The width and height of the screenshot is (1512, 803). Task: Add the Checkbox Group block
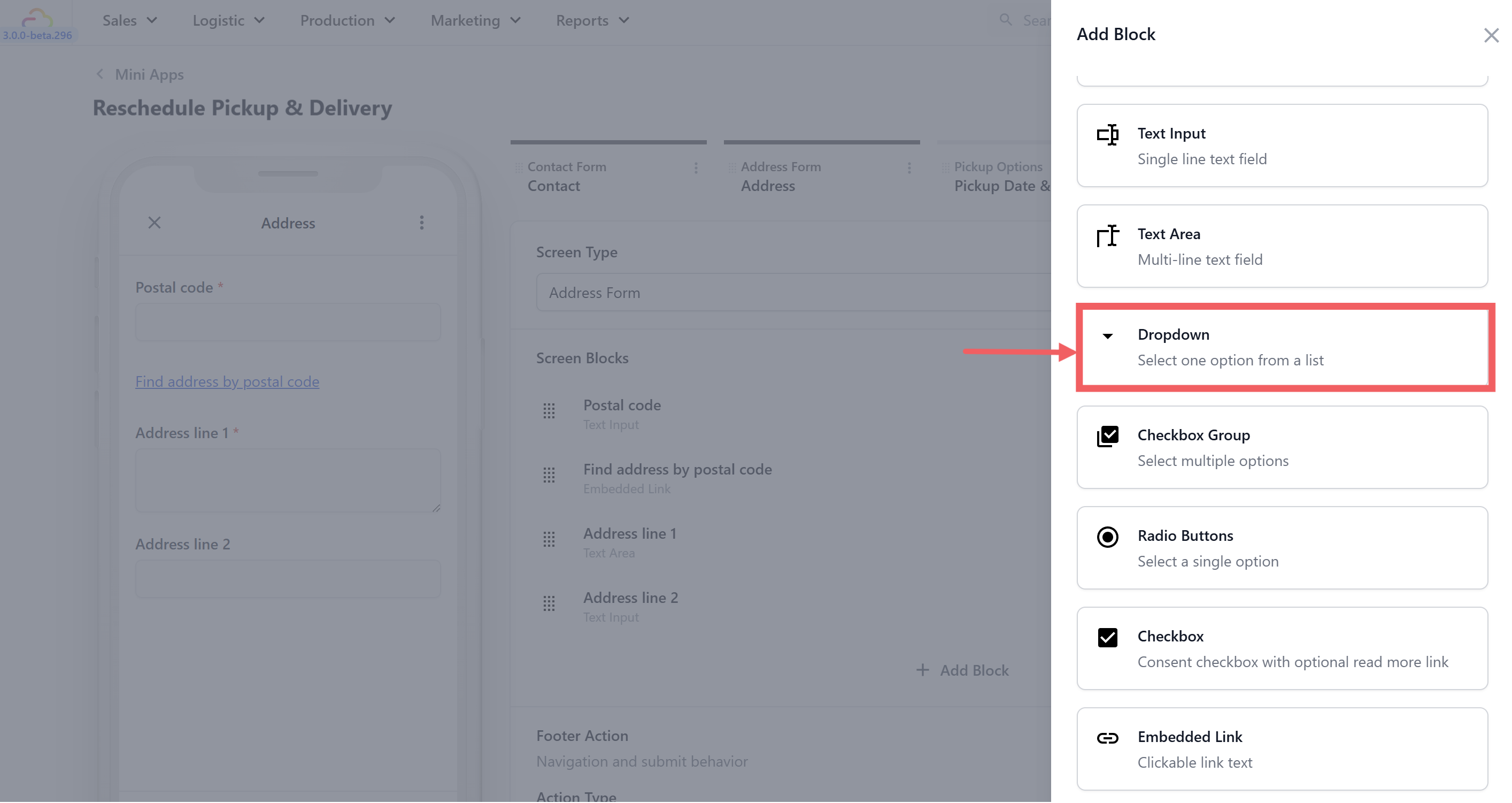click(x=1282, y=447)
